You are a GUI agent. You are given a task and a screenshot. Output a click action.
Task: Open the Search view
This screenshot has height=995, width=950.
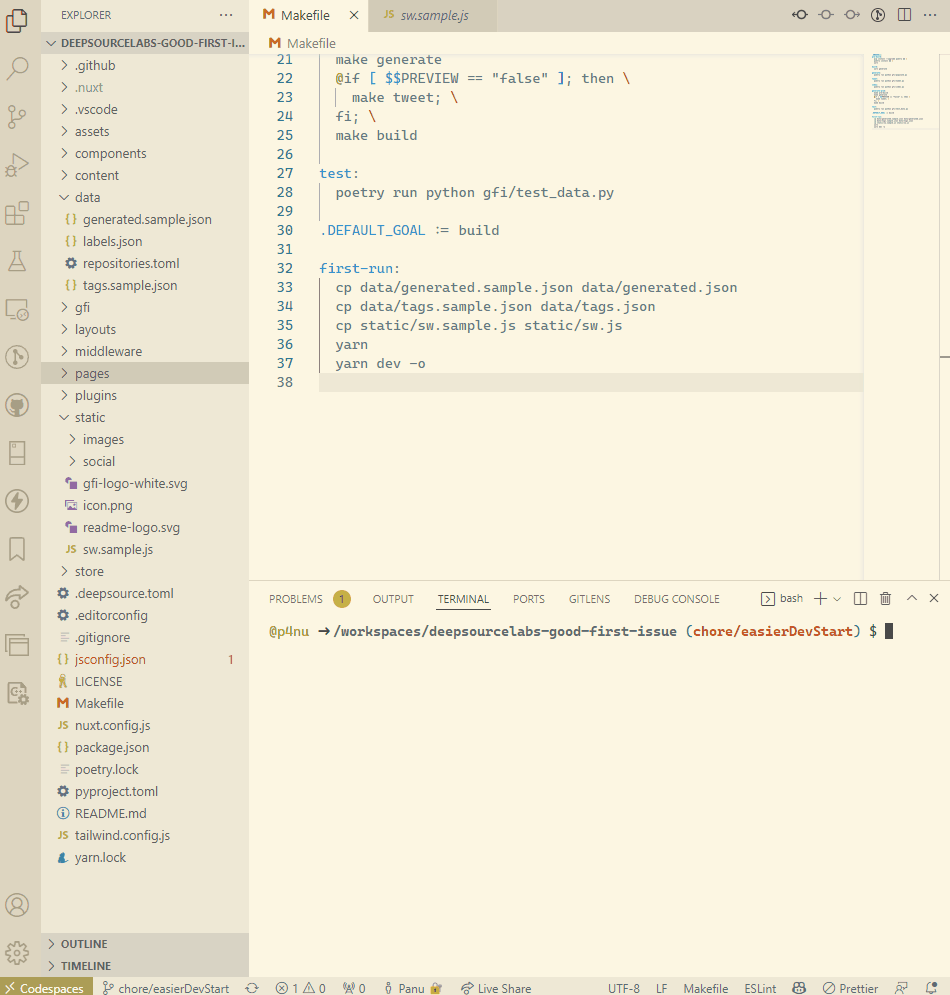(17, 68)
